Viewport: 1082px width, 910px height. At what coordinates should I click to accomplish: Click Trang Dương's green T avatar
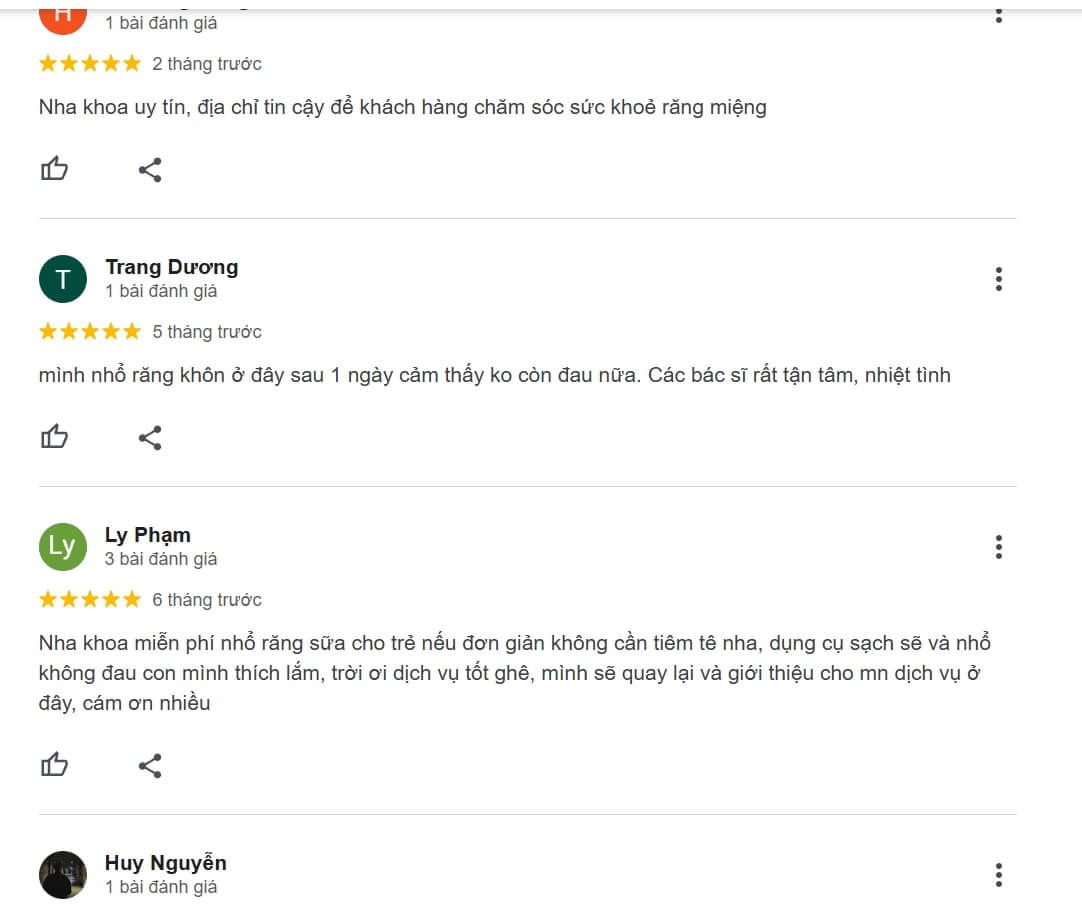coord(63,278)
